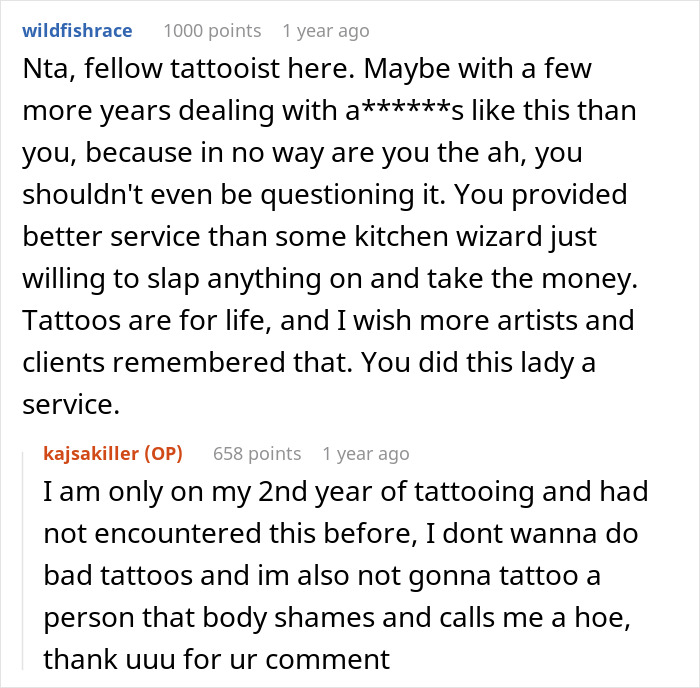Click the final word 'service.' of the top comment
This screenshot has width=700, height=688.
tap(68, 404)
